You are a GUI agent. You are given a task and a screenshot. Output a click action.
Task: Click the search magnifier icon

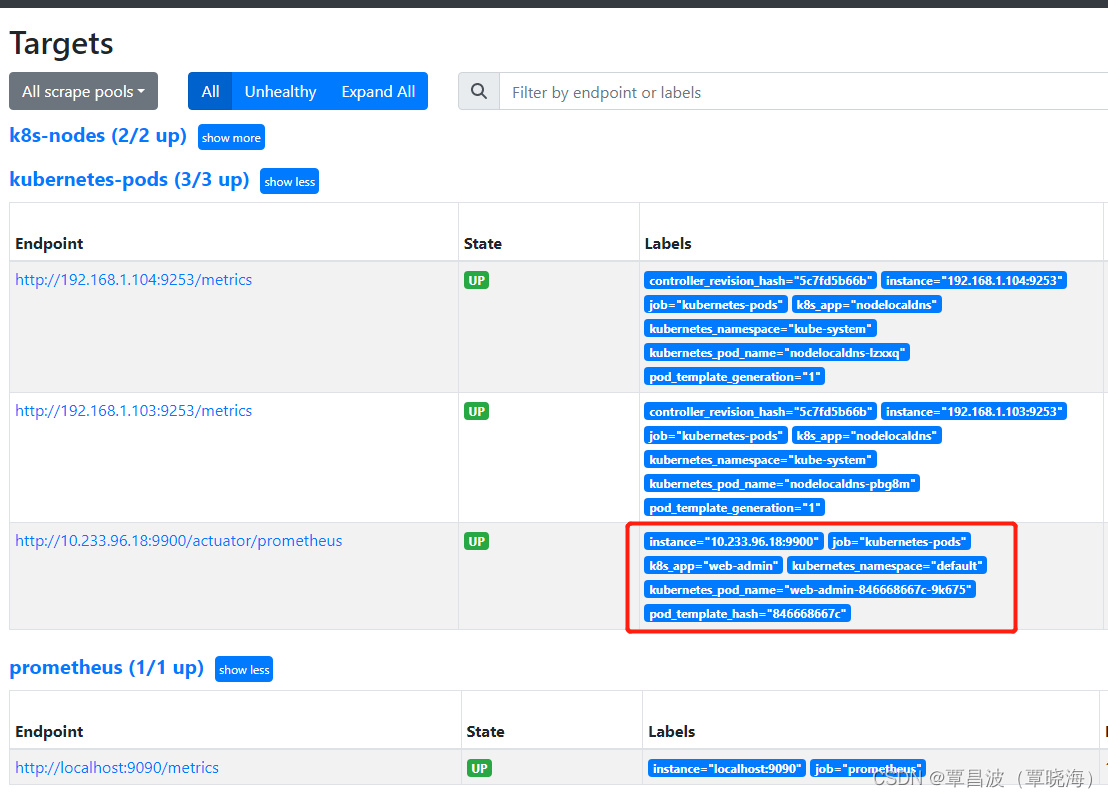tap(478, 91)
